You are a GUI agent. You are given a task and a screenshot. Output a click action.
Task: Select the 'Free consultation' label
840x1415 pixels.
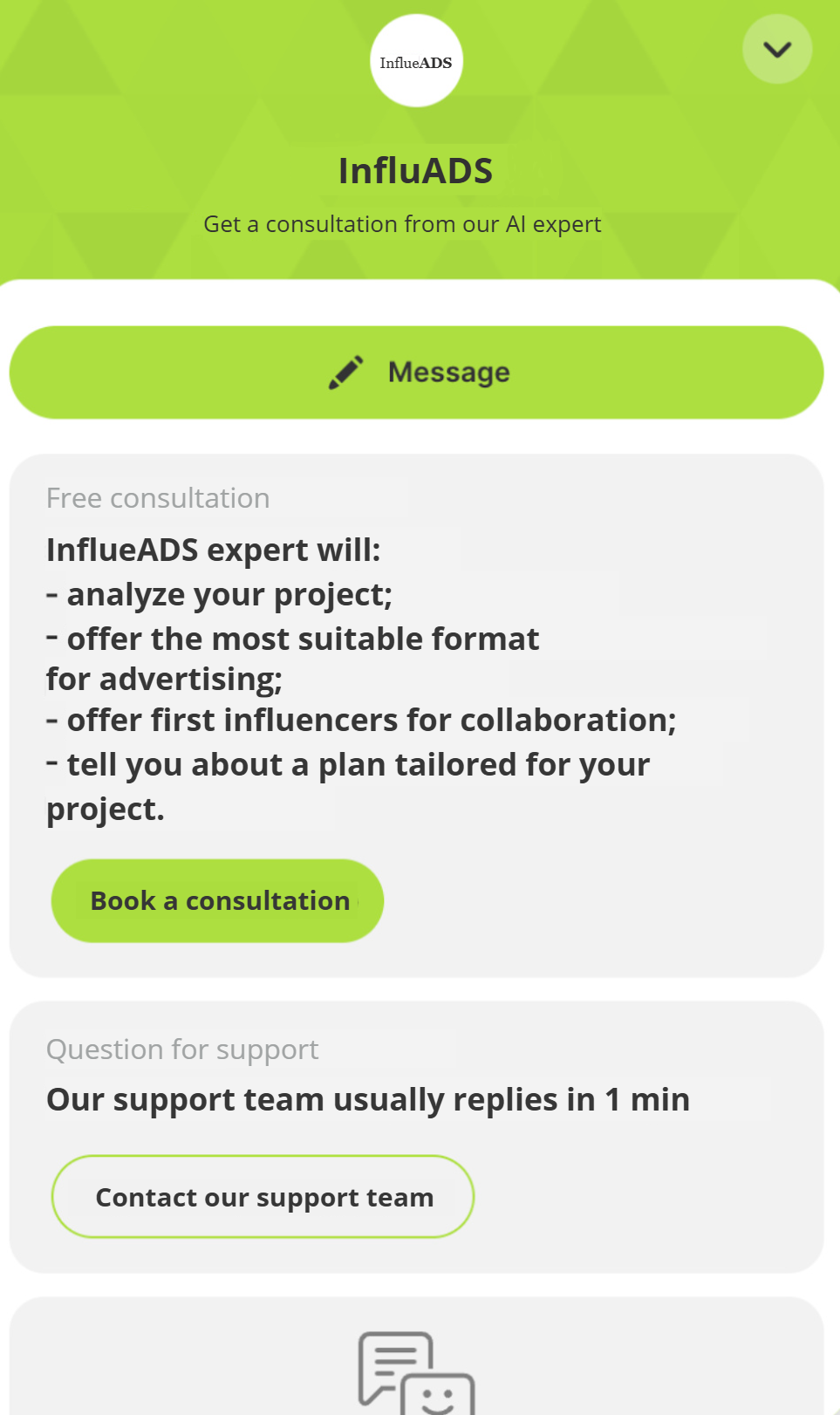(x=158, y=498)
